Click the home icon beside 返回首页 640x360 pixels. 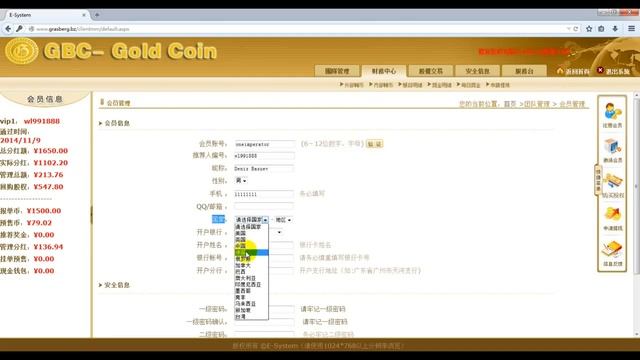pyautogui.click(x=560, y=71)
